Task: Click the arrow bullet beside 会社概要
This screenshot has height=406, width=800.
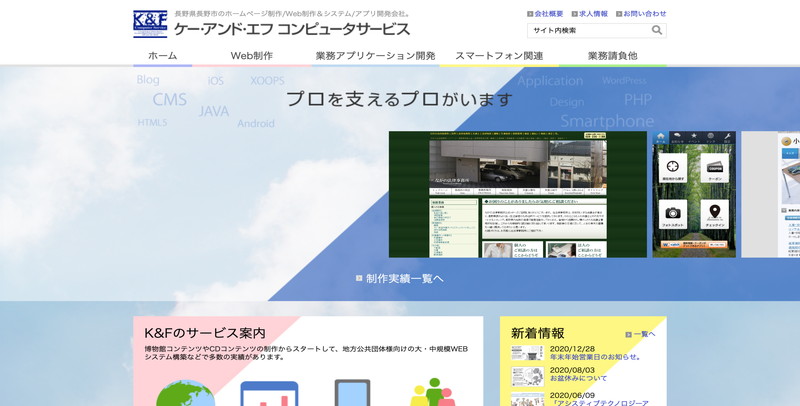Action: 530,14
